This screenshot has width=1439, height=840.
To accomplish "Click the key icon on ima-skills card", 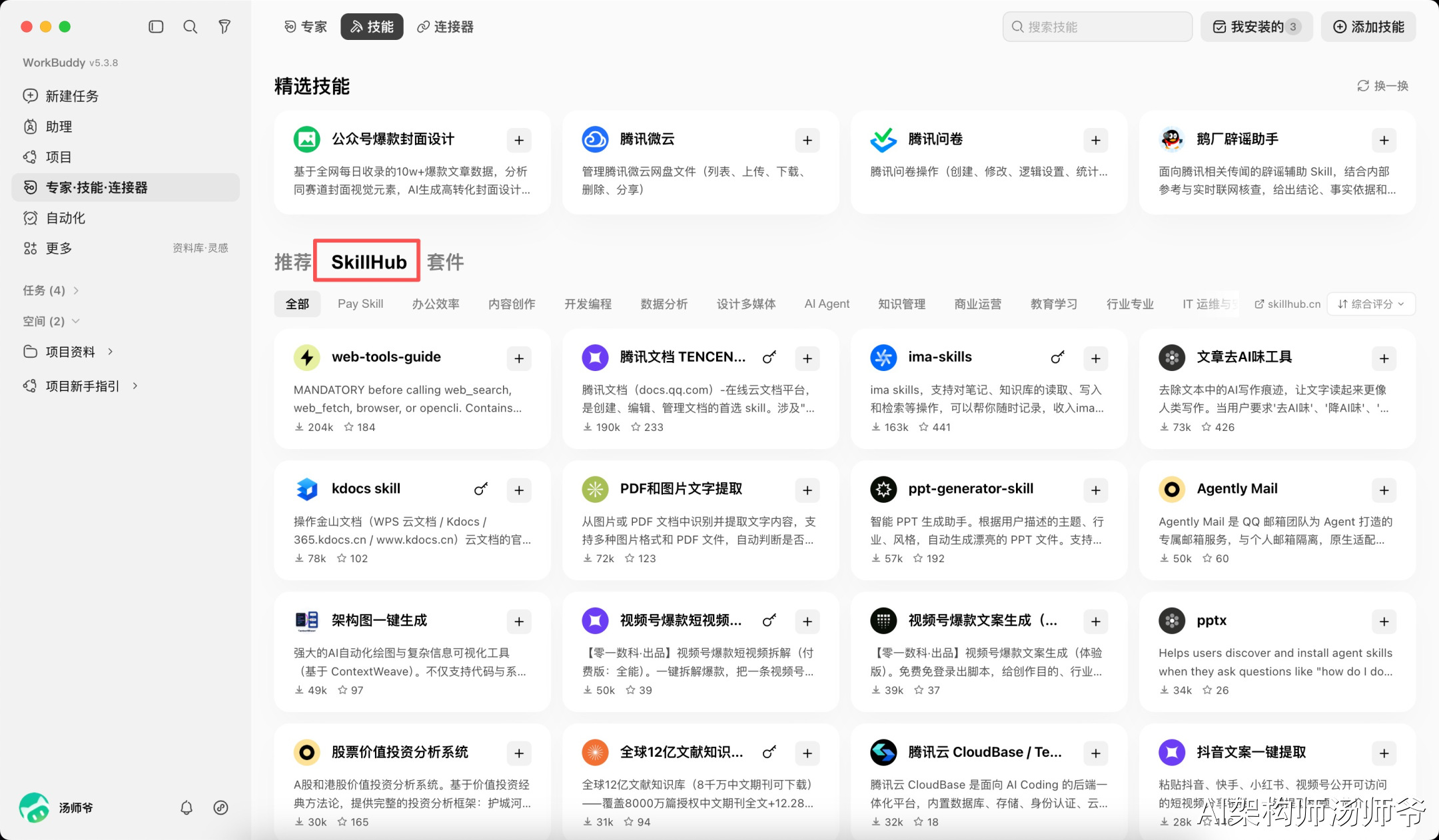I will click(1057, 358).
